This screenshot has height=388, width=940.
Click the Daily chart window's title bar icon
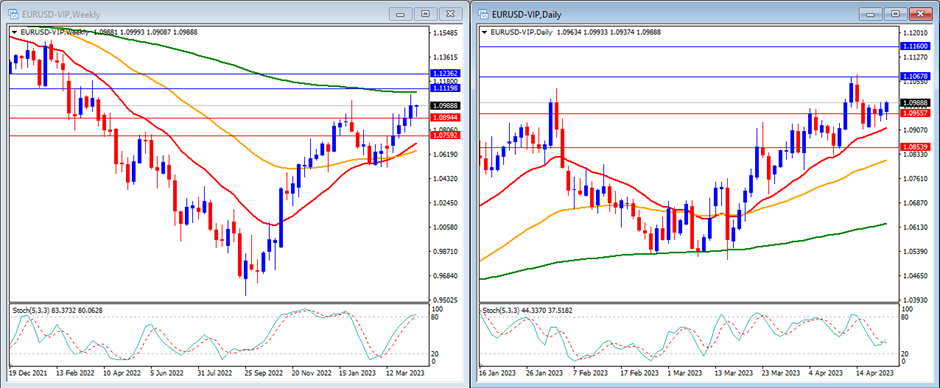pyautogui.click(x=483, y=13)
